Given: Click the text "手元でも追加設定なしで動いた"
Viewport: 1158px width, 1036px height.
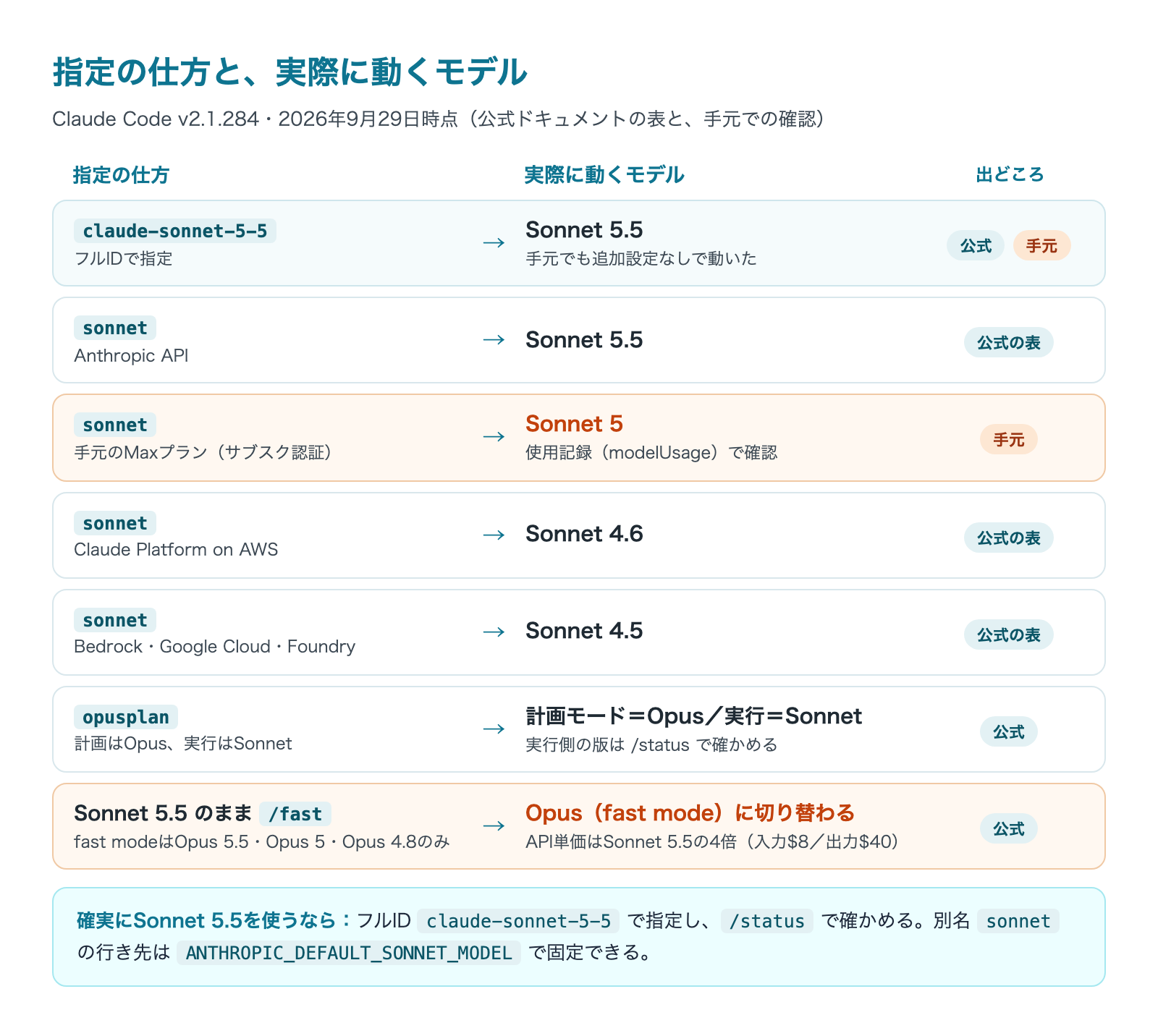Looking at the screenshot, I should click(x=641, y=258).
